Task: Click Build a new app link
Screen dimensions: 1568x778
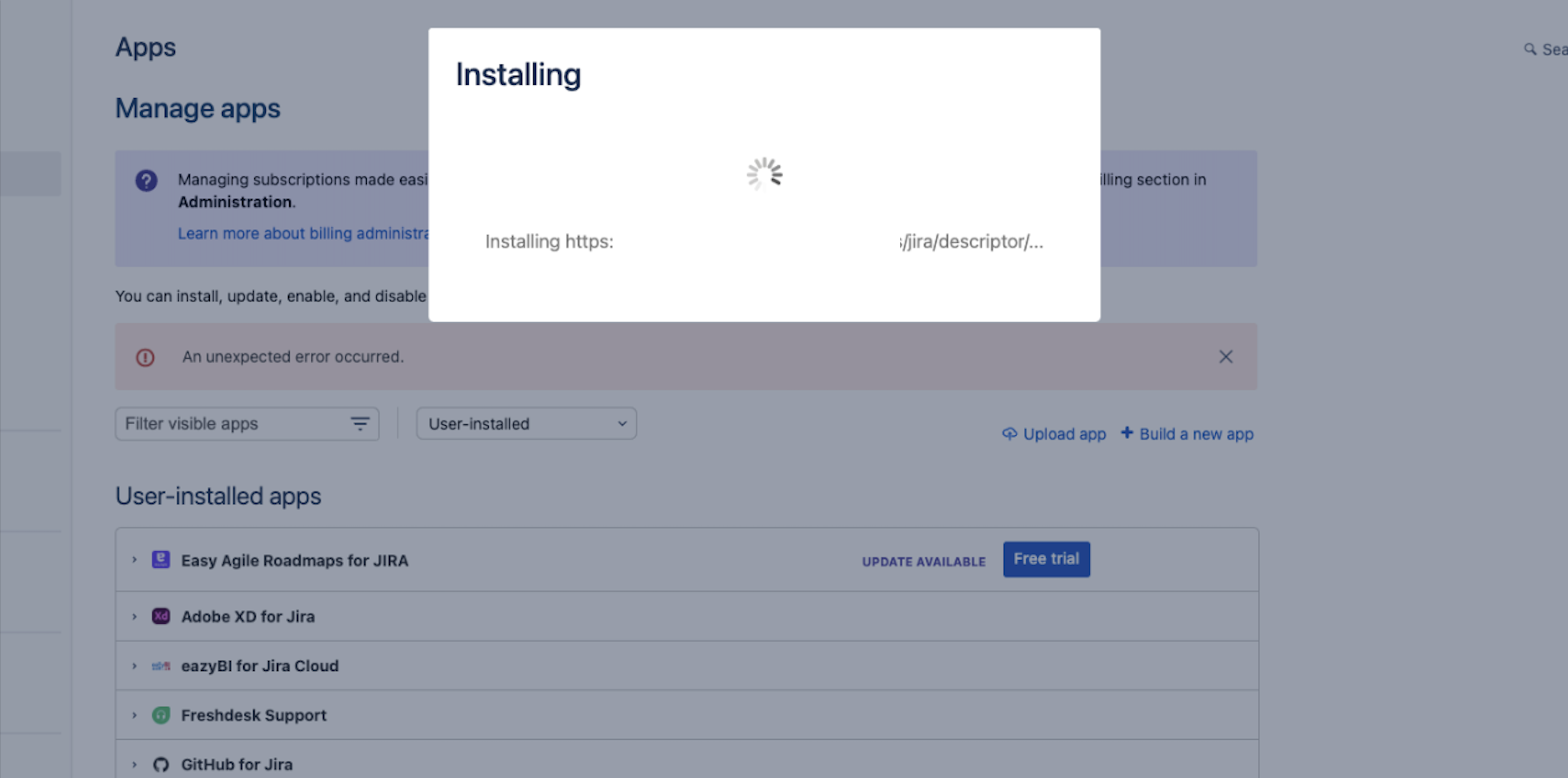Action: 1187,434
